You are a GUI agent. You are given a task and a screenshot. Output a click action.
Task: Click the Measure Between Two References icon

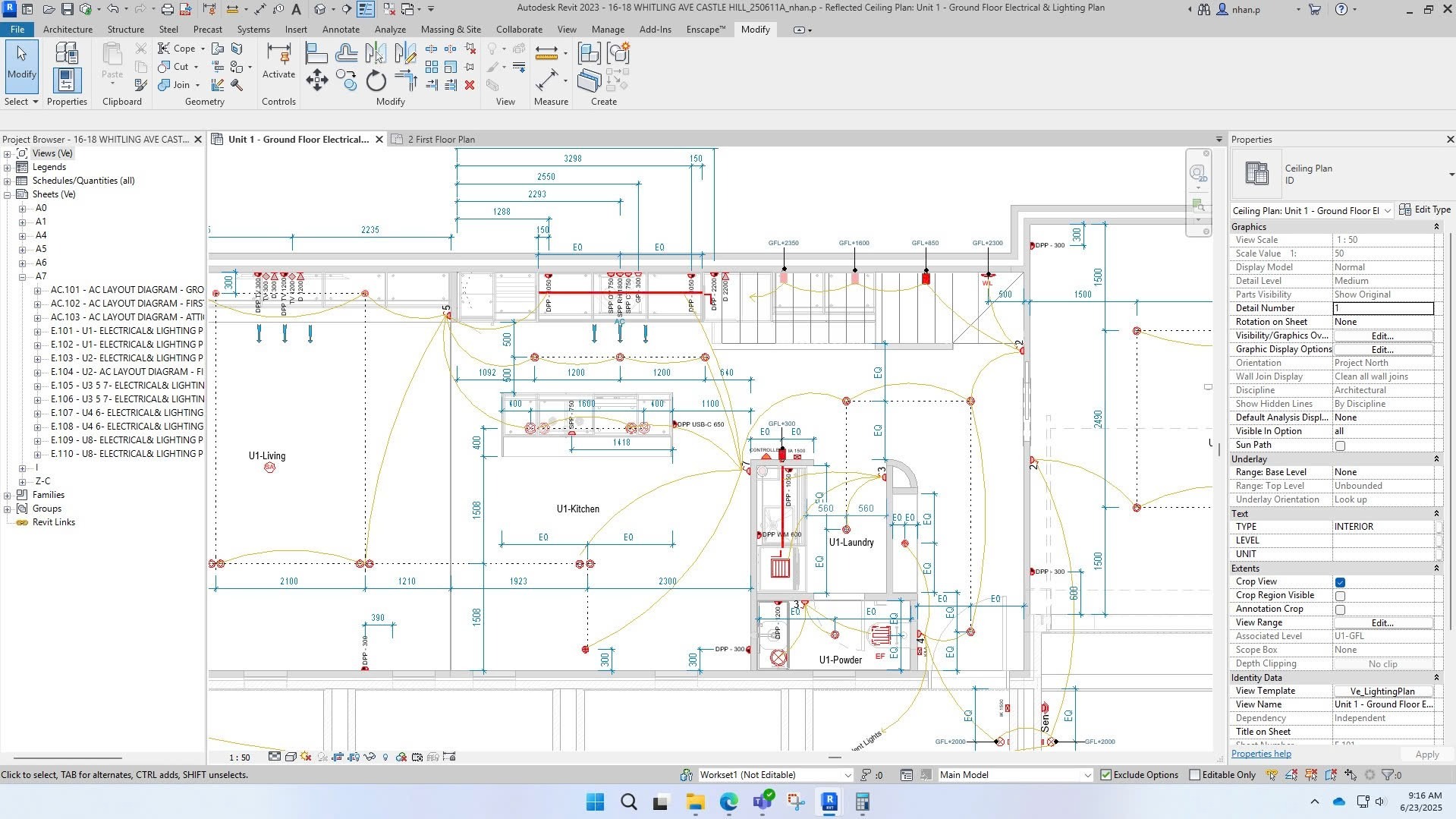point(546,53)
